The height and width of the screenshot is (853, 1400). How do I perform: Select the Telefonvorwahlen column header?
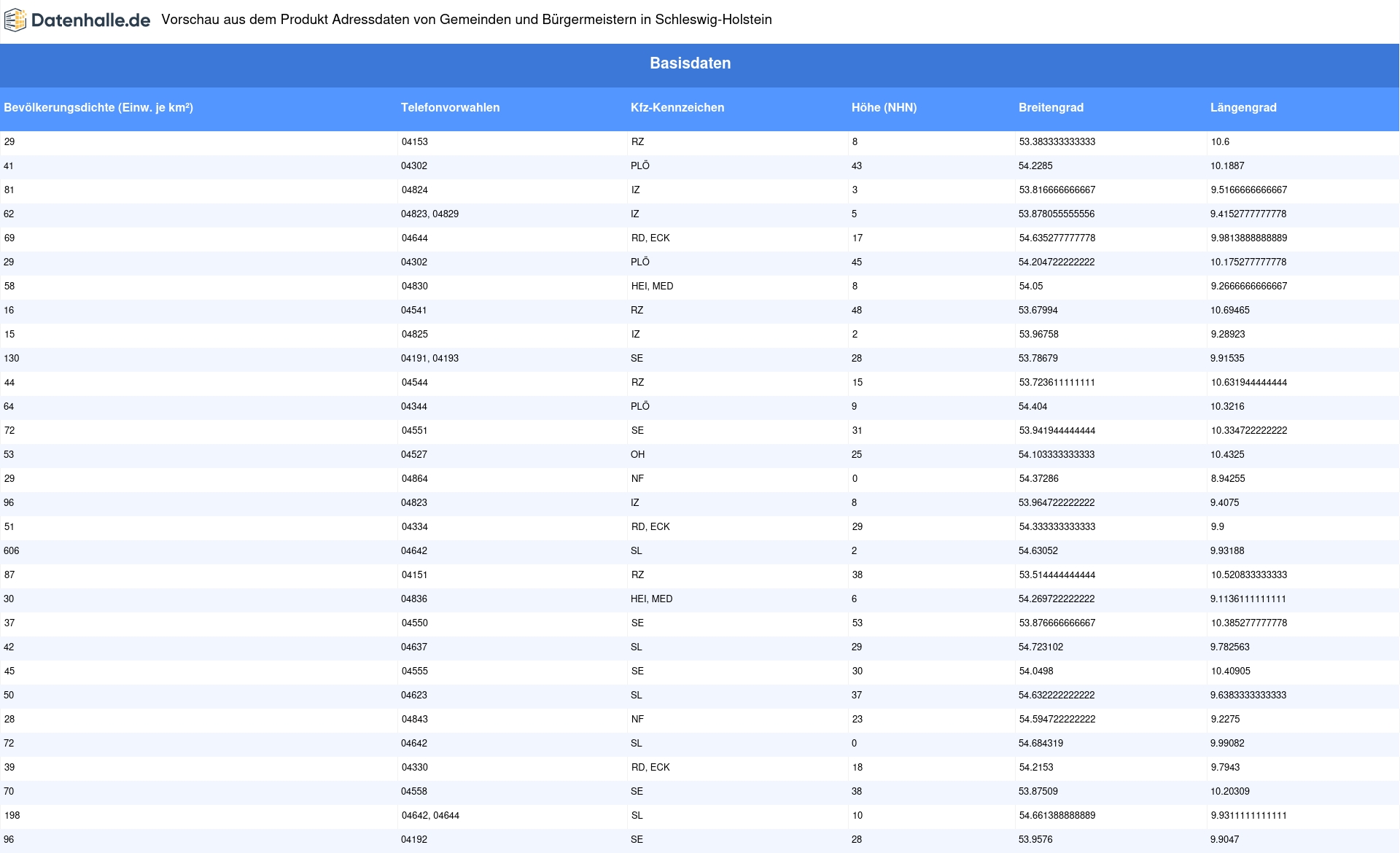click(450, 108)
